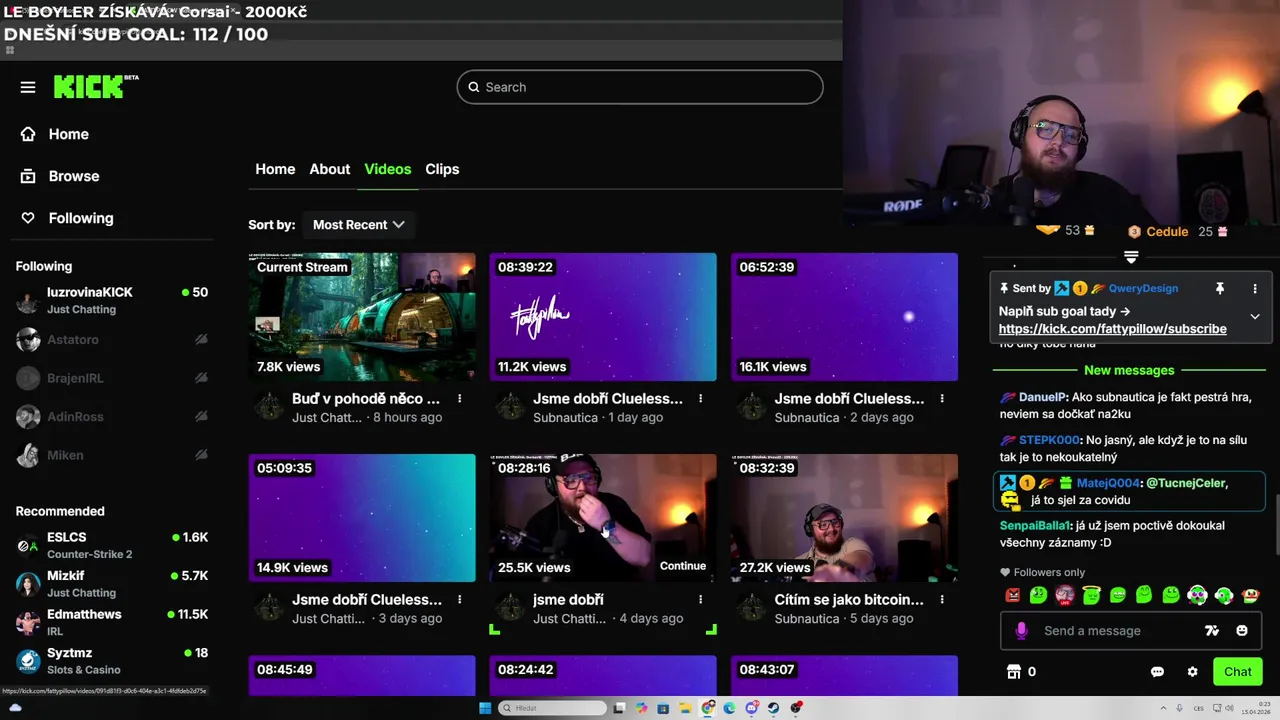The width and height of the screenshot is (1280, 720).
Task: Open Browse in sidebar
Action: click(x=60, y=176)
